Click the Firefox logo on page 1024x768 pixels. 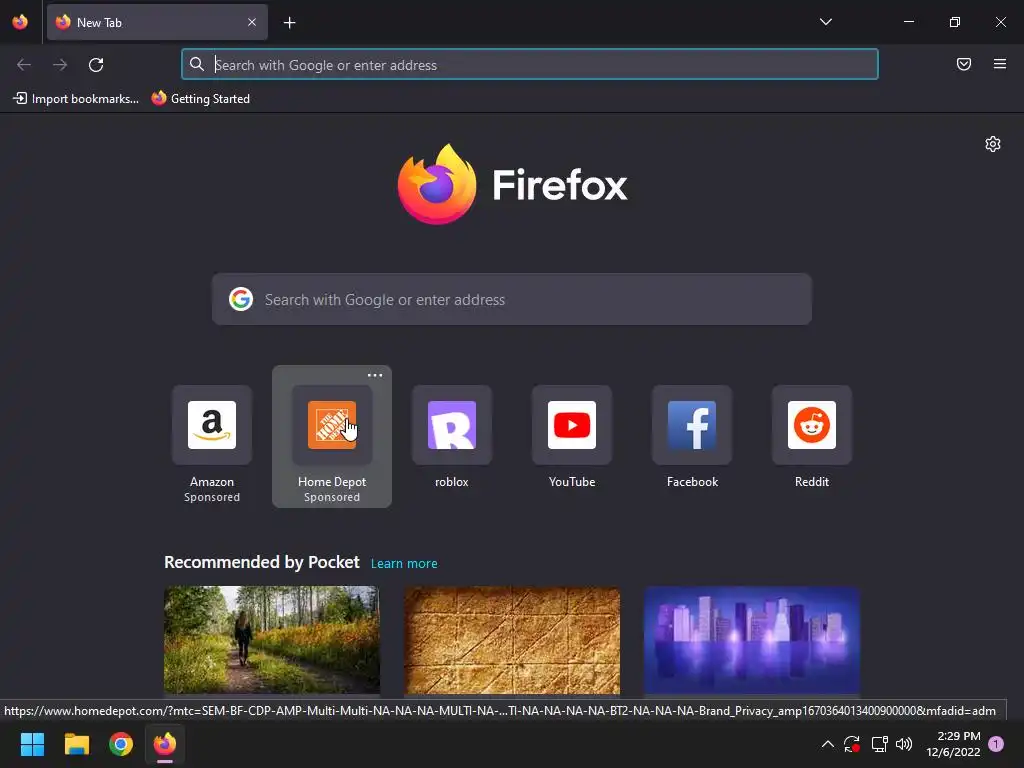(512, 185)
